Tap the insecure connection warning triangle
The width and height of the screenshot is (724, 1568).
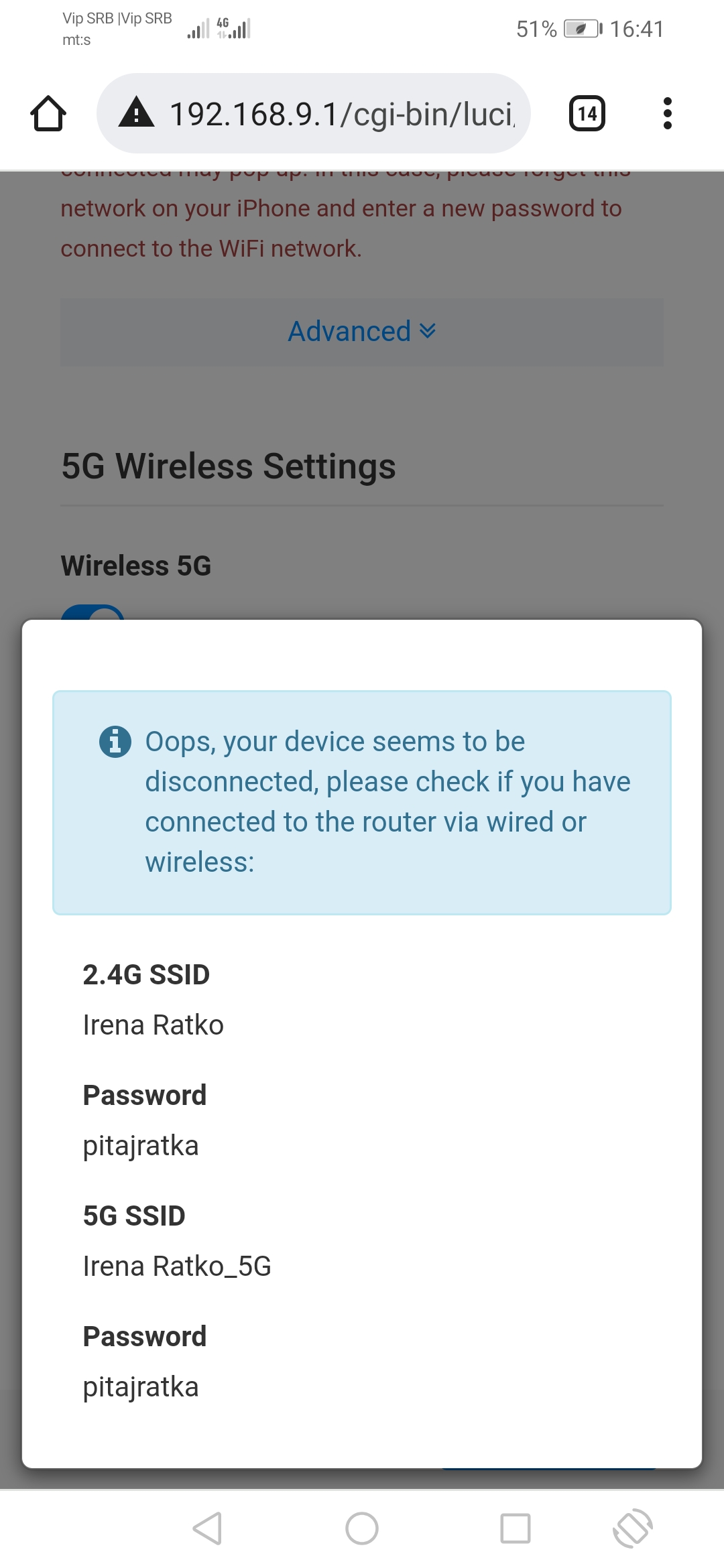(x=136, y=113)
